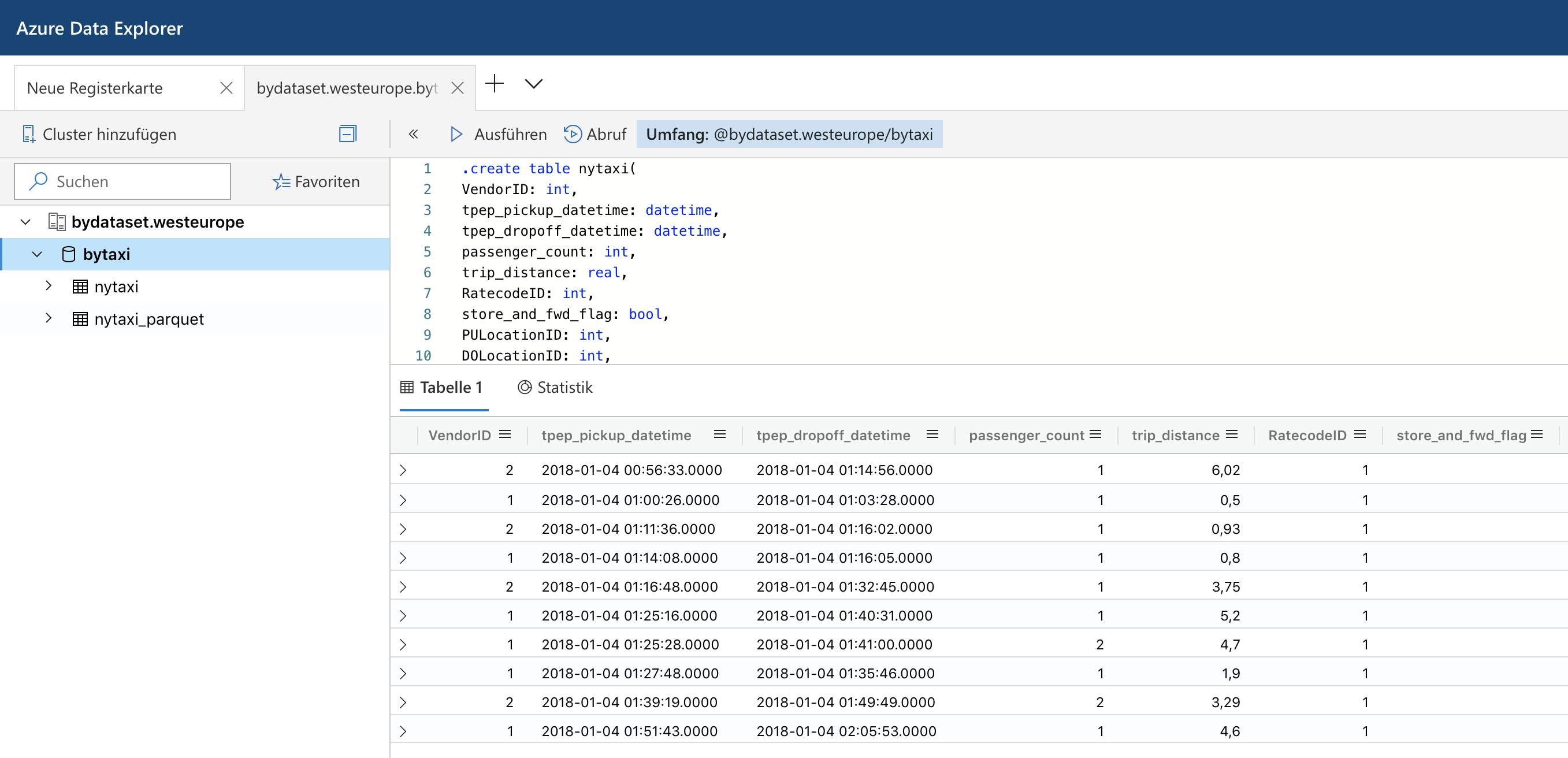The width and height of the screenshot is (1568, 758).
Task: Select the bydataset.westeurope cluster icon
Action: tap(57, 222)
